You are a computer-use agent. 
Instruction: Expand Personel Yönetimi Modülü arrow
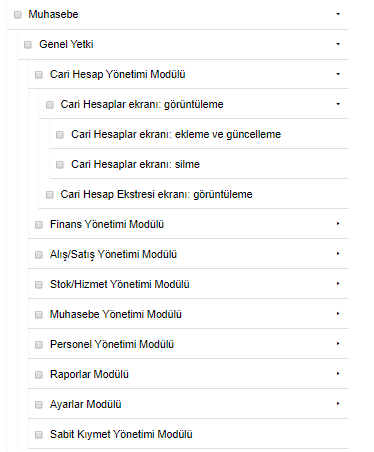coord(338,344)
